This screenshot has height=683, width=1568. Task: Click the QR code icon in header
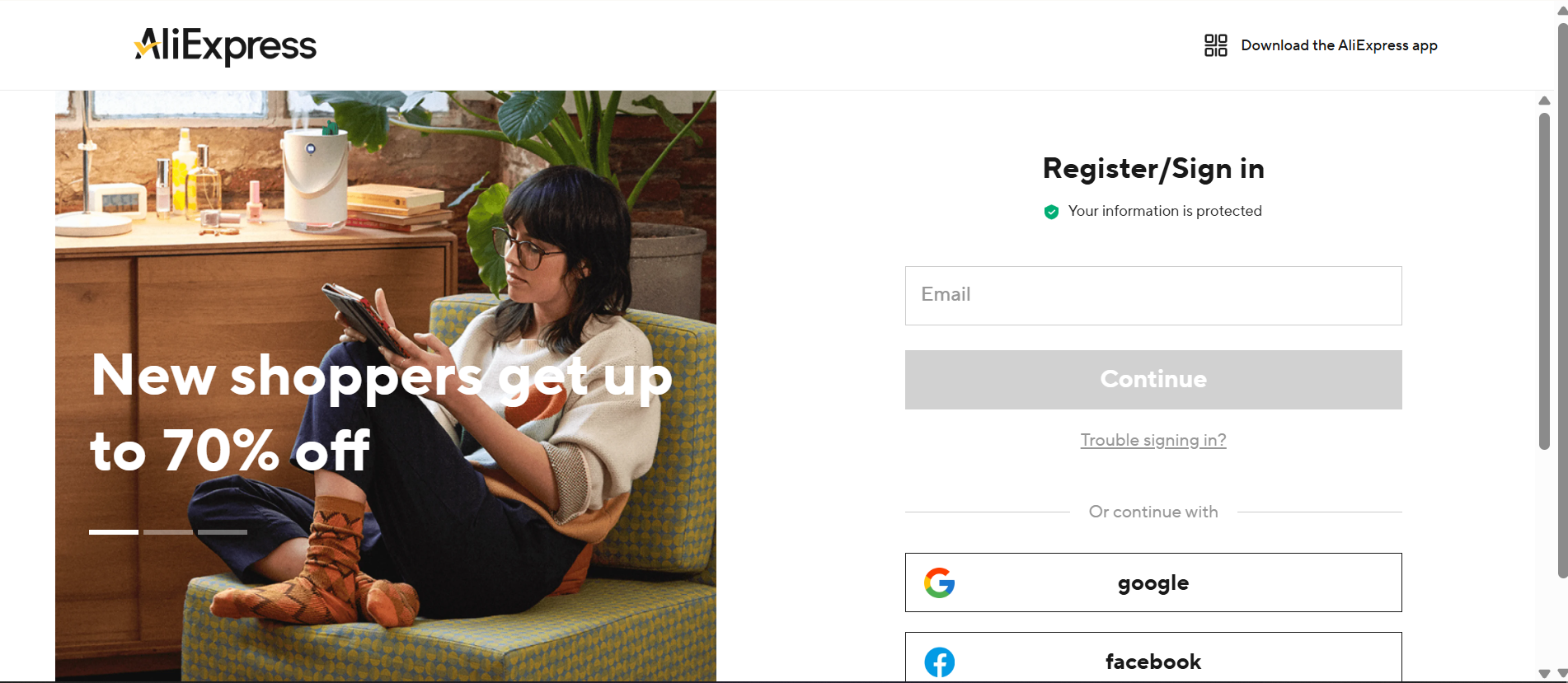(x=1215, y=45)
